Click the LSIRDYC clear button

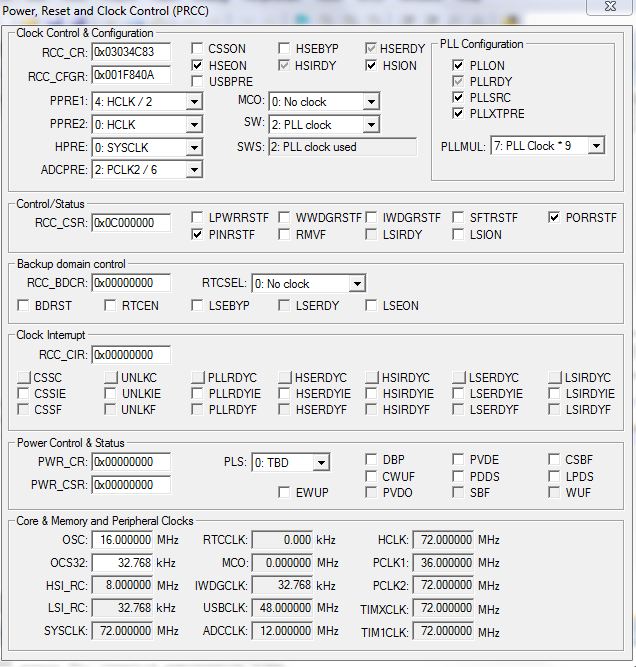pos(555,377)
